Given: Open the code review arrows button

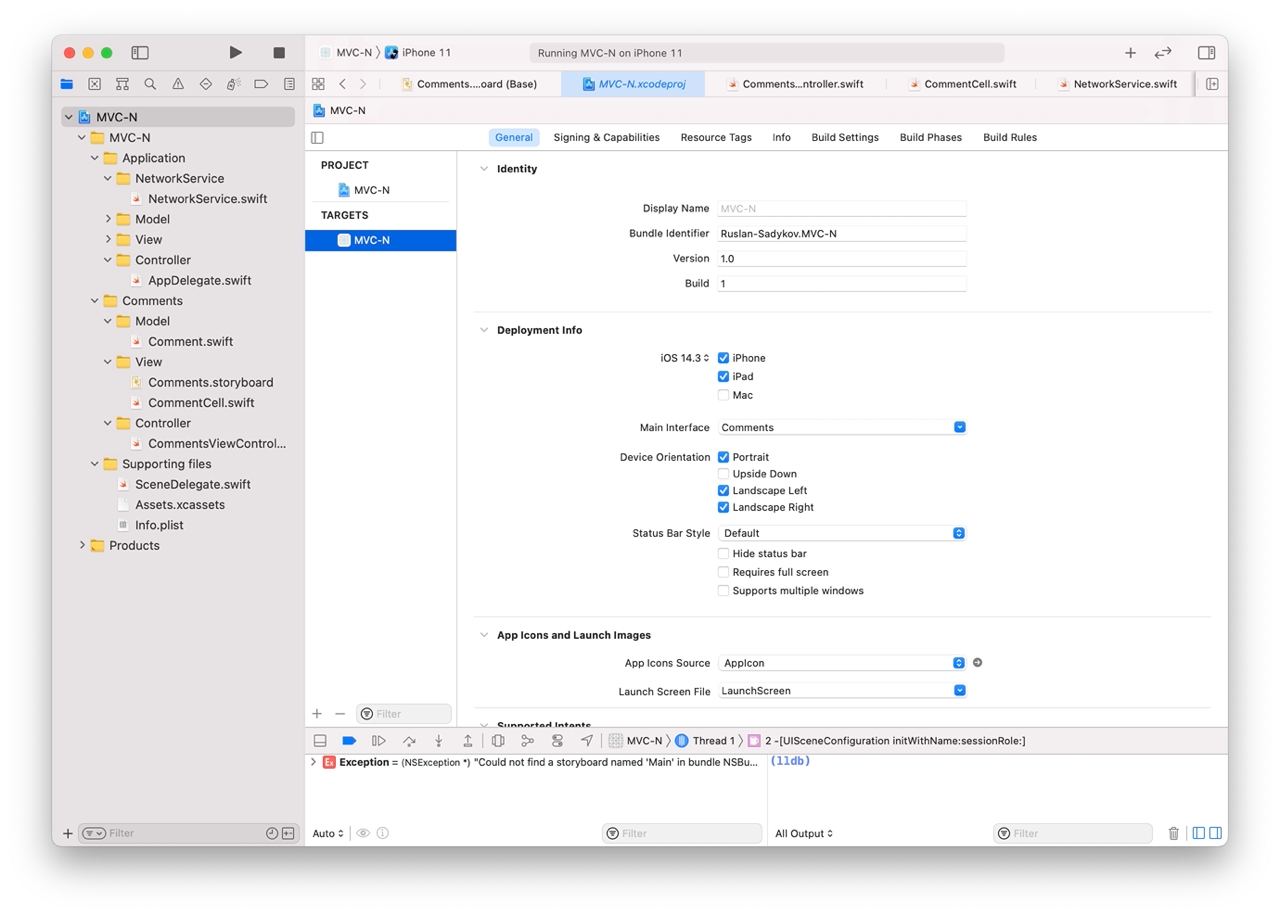Looking at the screenshot, I should click(1163, 52).
